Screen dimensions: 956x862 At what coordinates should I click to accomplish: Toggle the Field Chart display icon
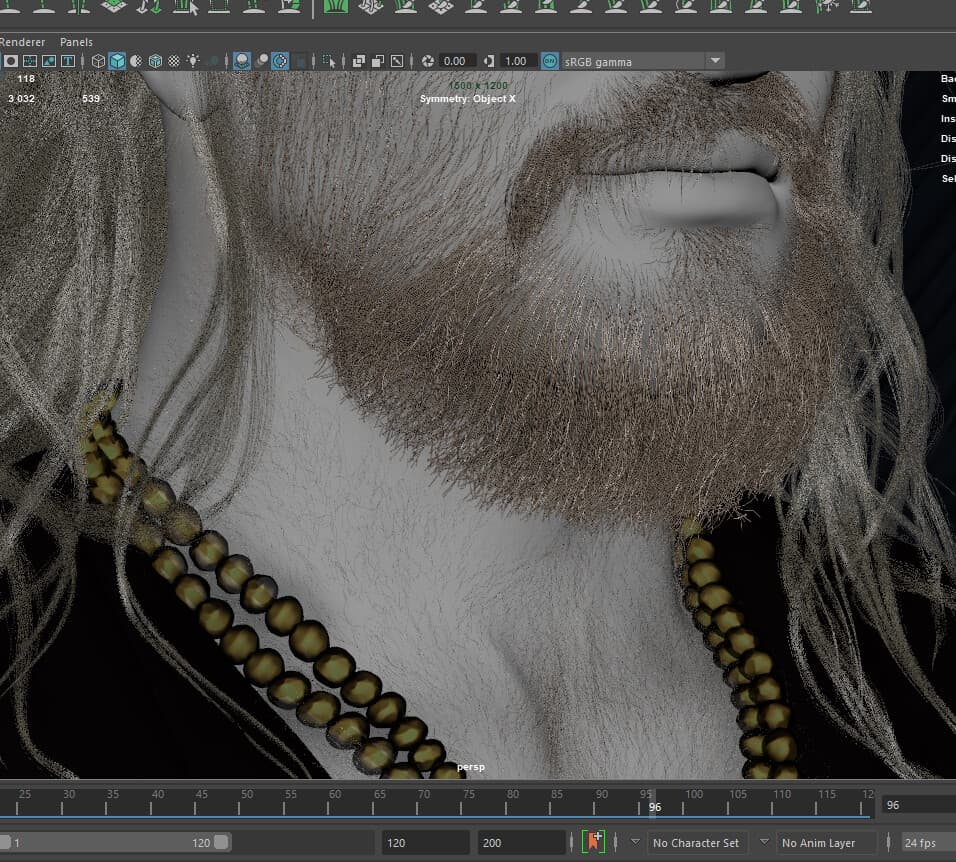[x=30, y=61]
